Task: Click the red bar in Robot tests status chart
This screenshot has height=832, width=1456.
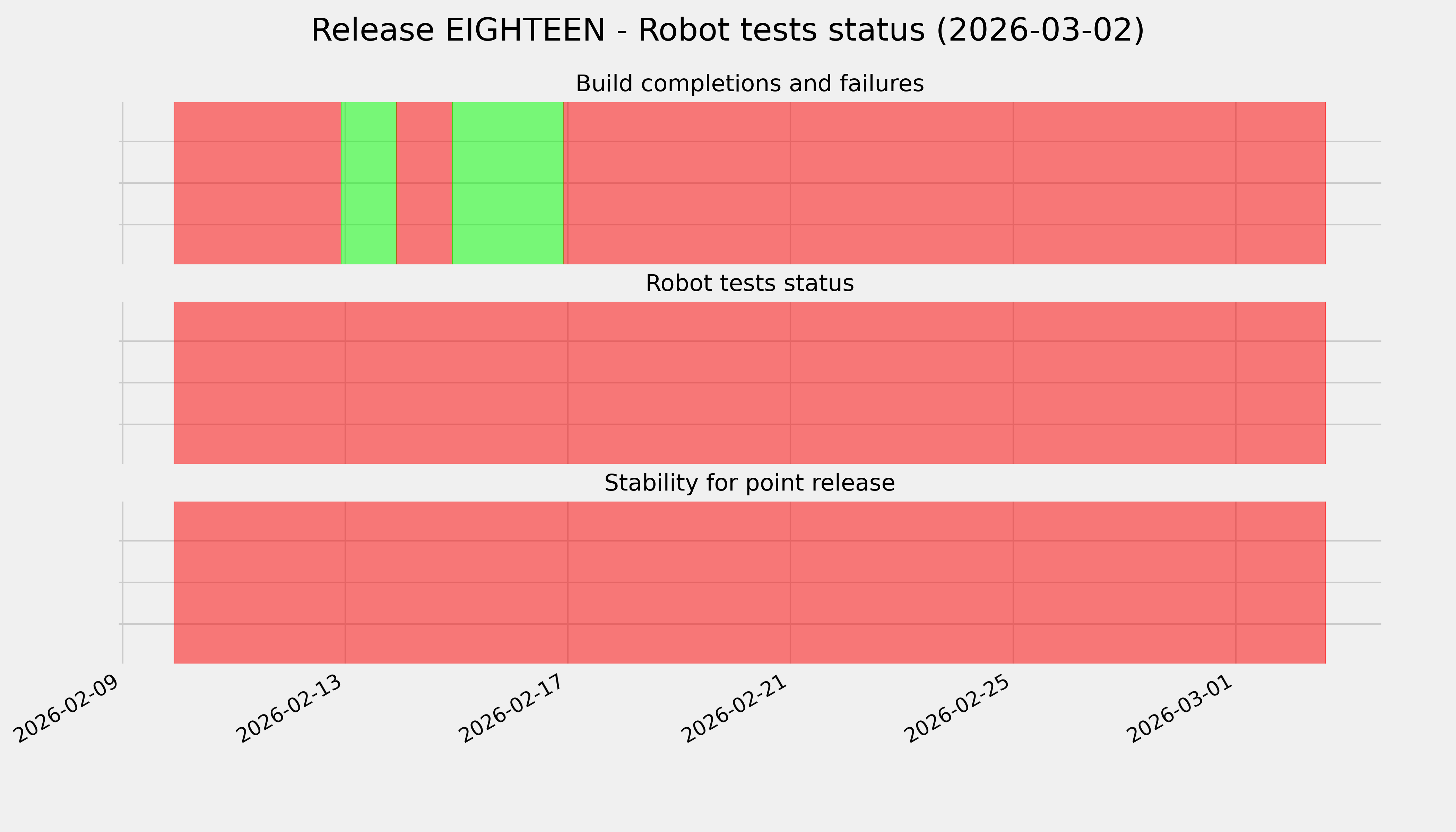Action: [x=749, y=383]
